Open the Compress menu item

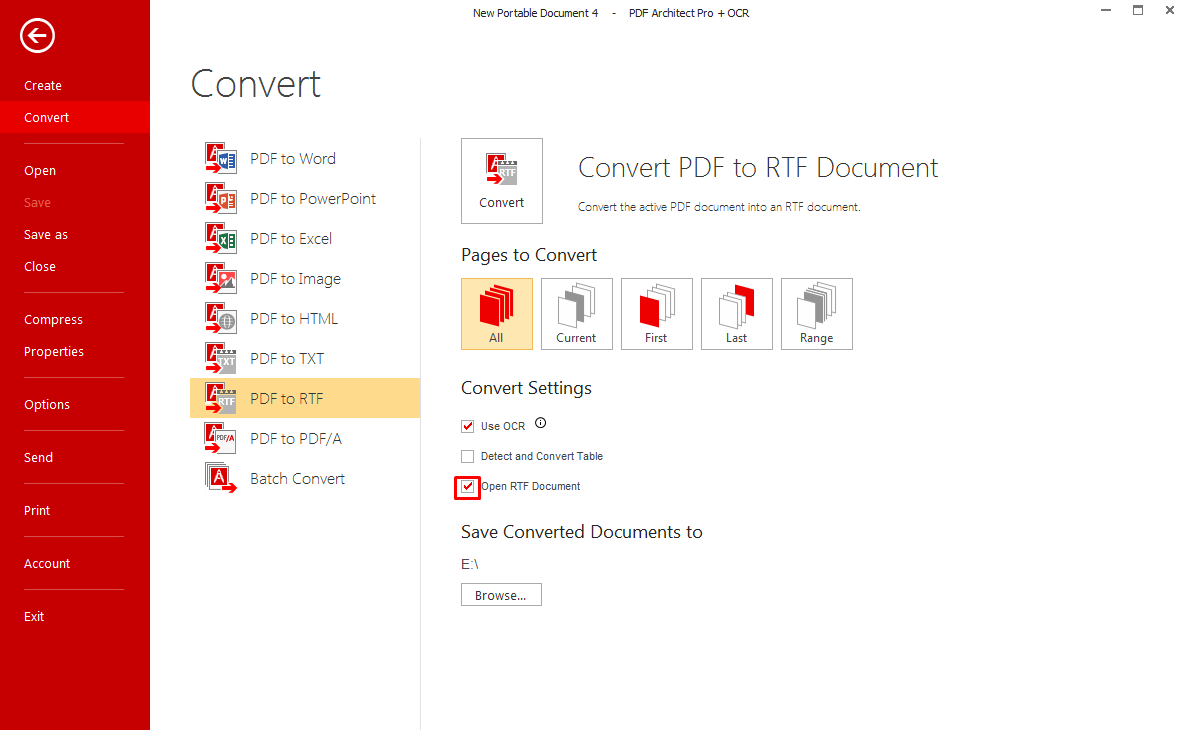tap(54, 319)
